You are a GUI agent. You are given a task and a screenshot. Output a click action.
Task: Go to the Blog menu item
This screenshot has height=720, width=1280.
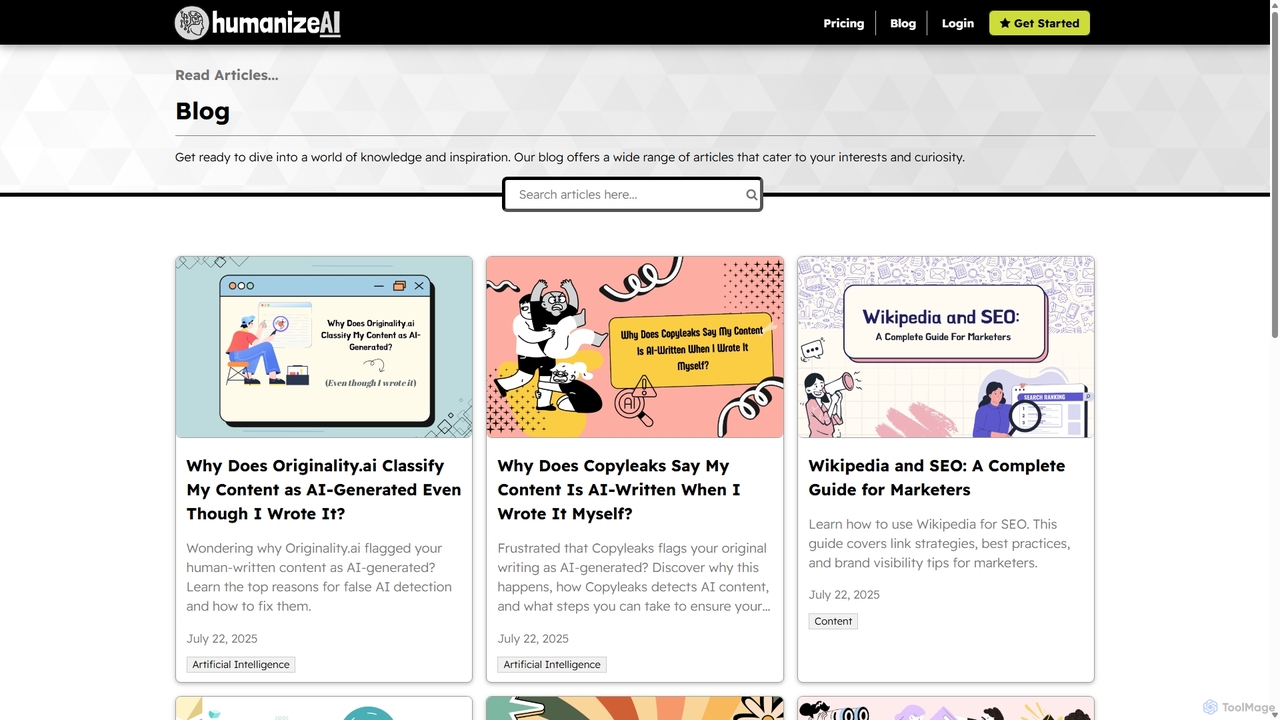pyautogui.click(x=903, y=23)
